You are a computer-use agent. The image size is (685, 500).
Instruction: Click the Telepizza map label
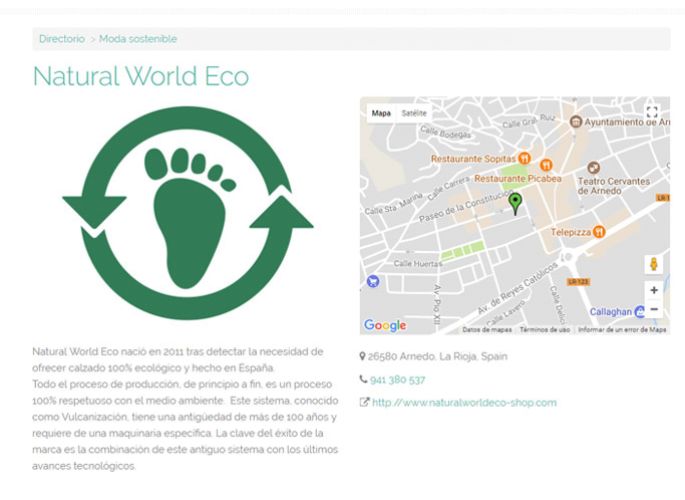tap(571, 232)
